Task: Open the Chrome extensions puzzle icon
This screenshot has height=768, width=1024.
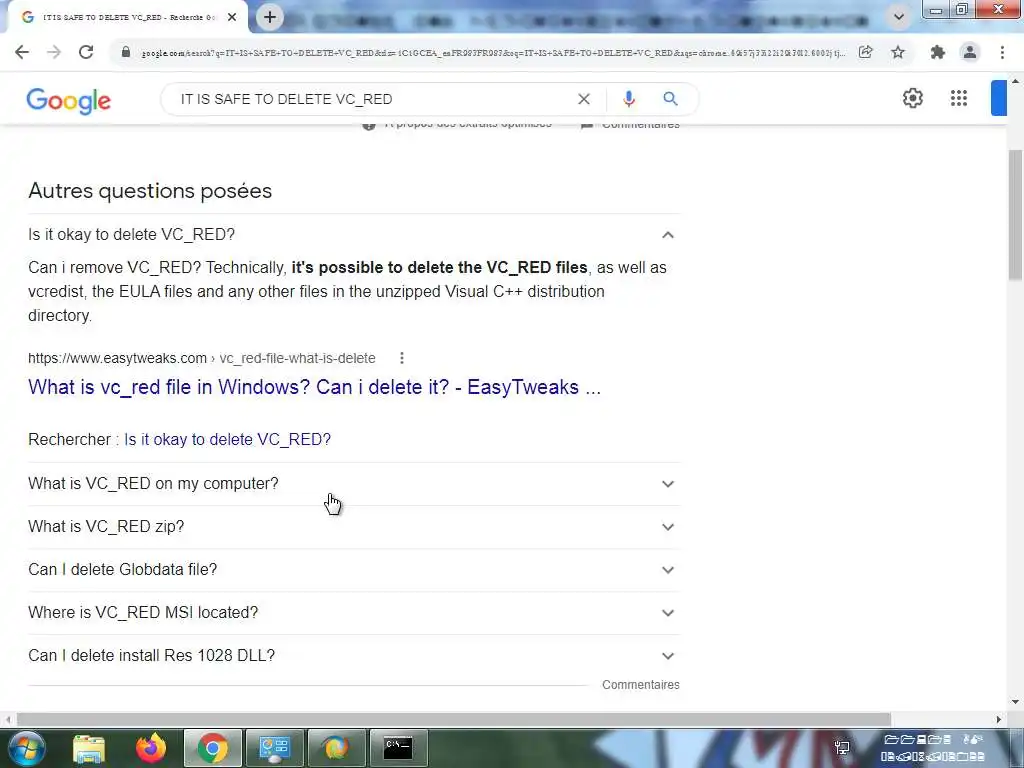Action: tap(938, 52)
